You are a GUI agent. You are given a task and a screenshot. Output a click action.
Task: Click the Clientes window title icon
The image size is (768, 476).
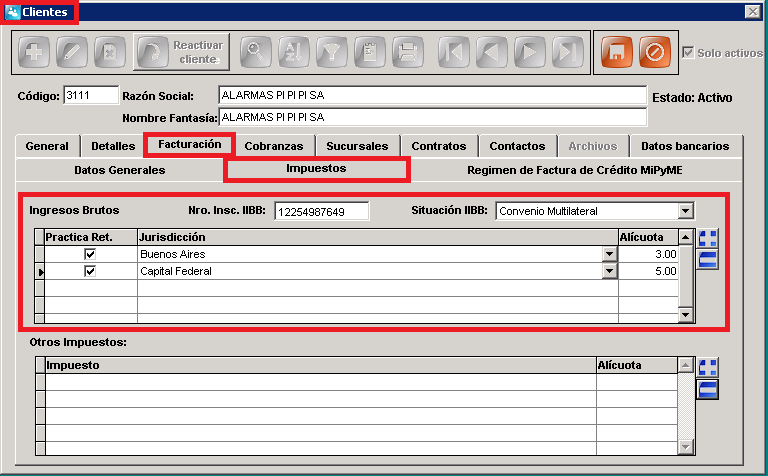(13, 12)
